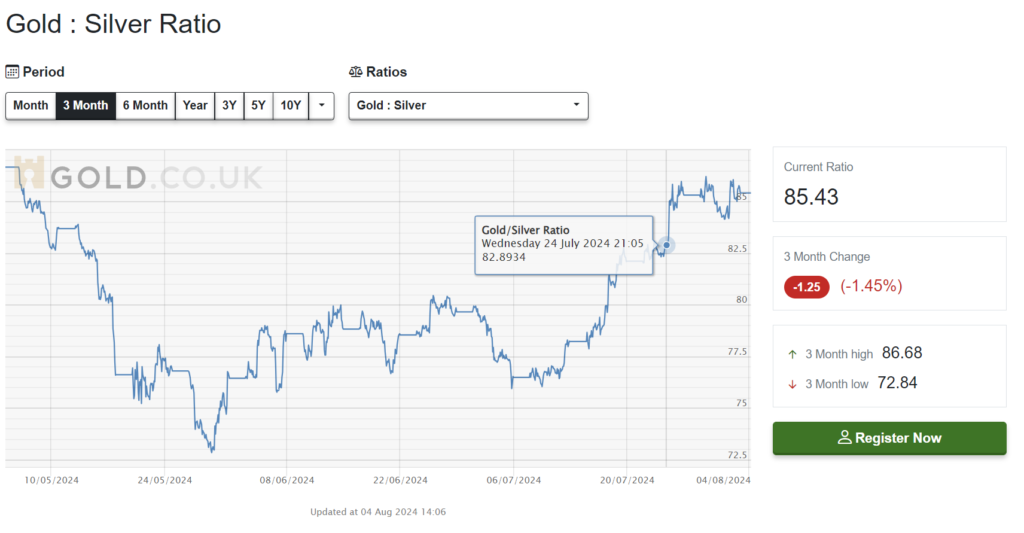The height and width of the screenshot is (533, 1024).
Task: Click the calendar icon beside Period
Action: [x=13, y=72]
